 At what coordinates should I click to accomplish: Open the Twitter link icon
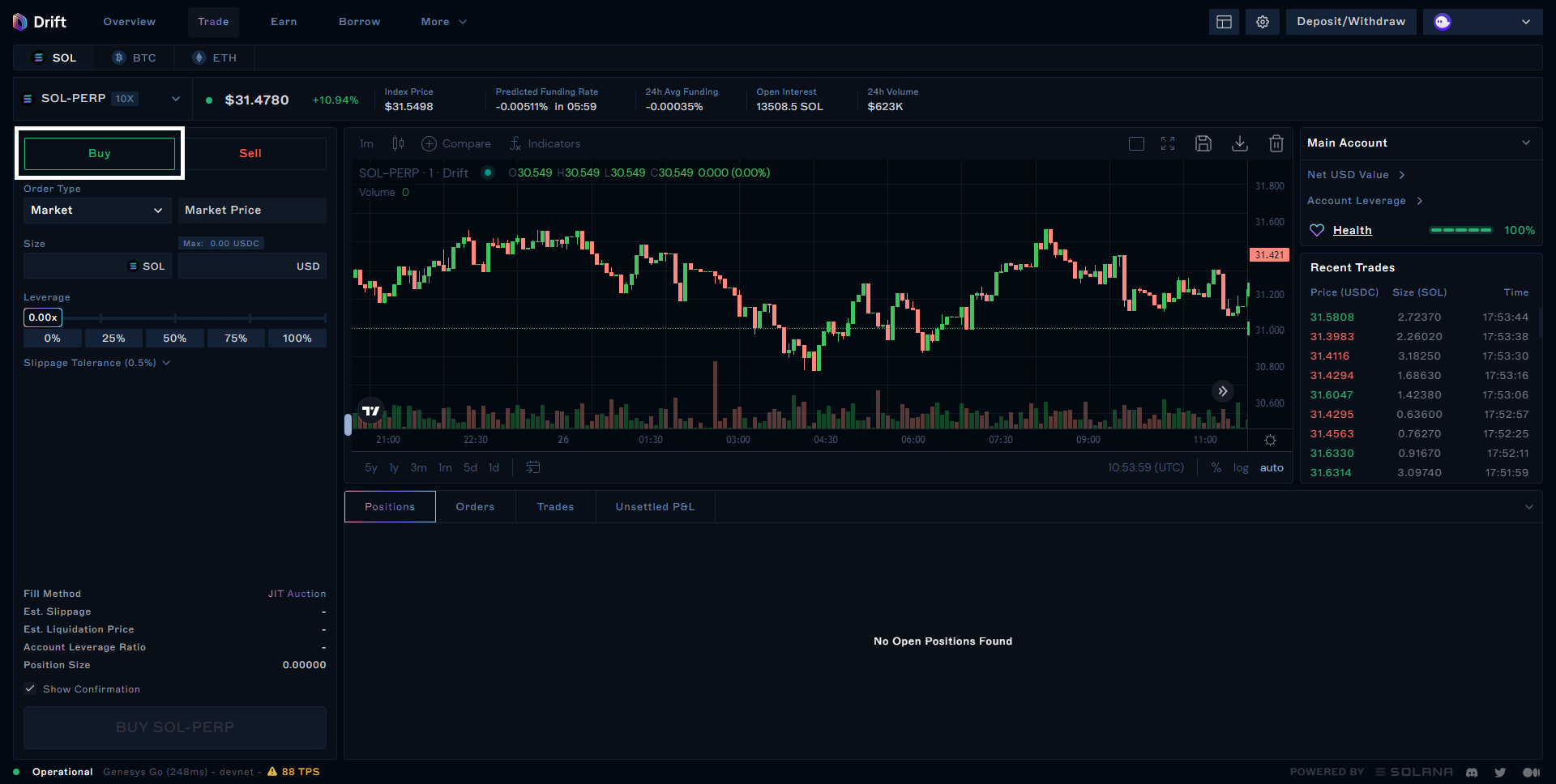click(x=1500, y=772)
